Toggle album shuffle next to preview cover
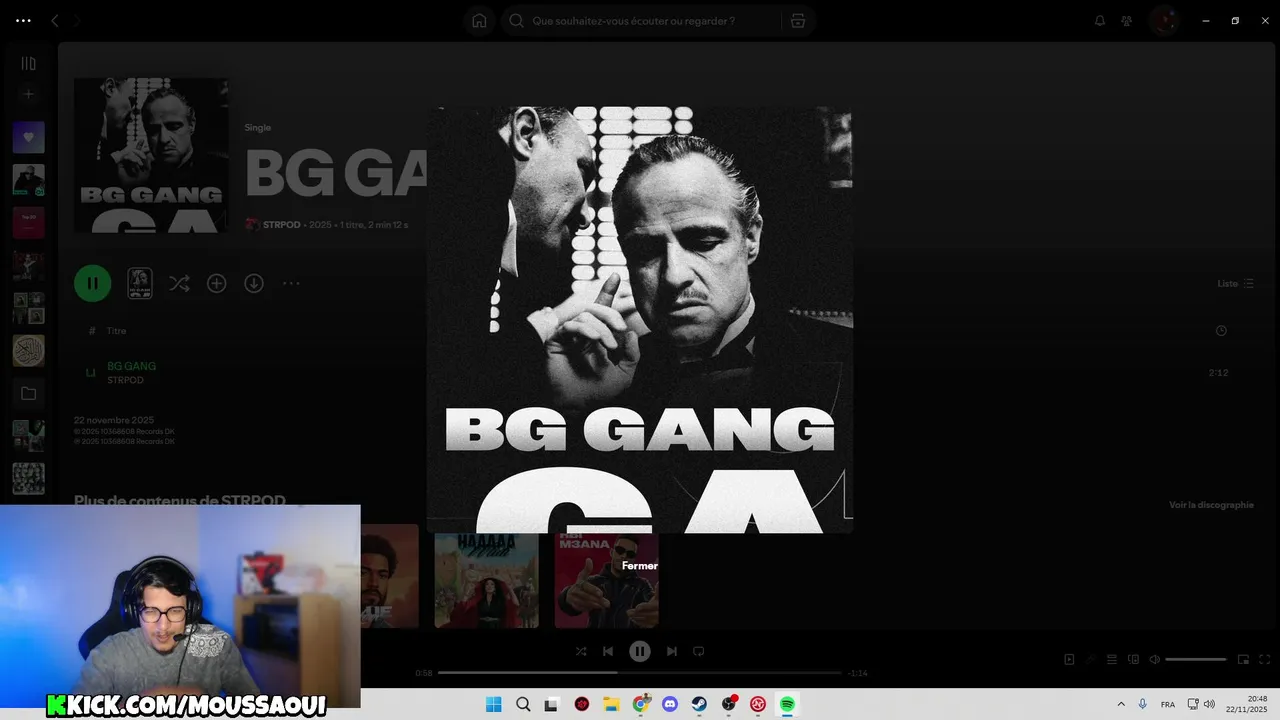 [x=179, y=284]
